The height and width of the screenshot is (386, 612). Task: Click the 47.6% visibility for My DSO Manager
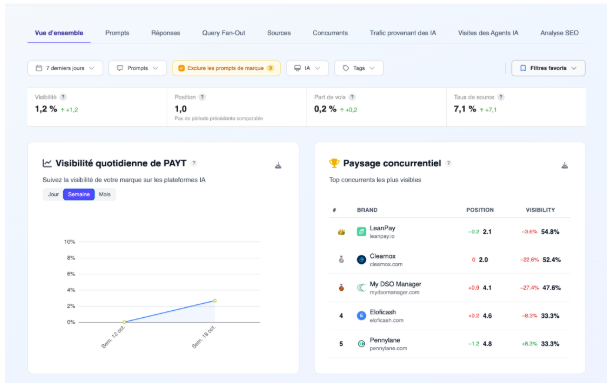tap(552, 288)
